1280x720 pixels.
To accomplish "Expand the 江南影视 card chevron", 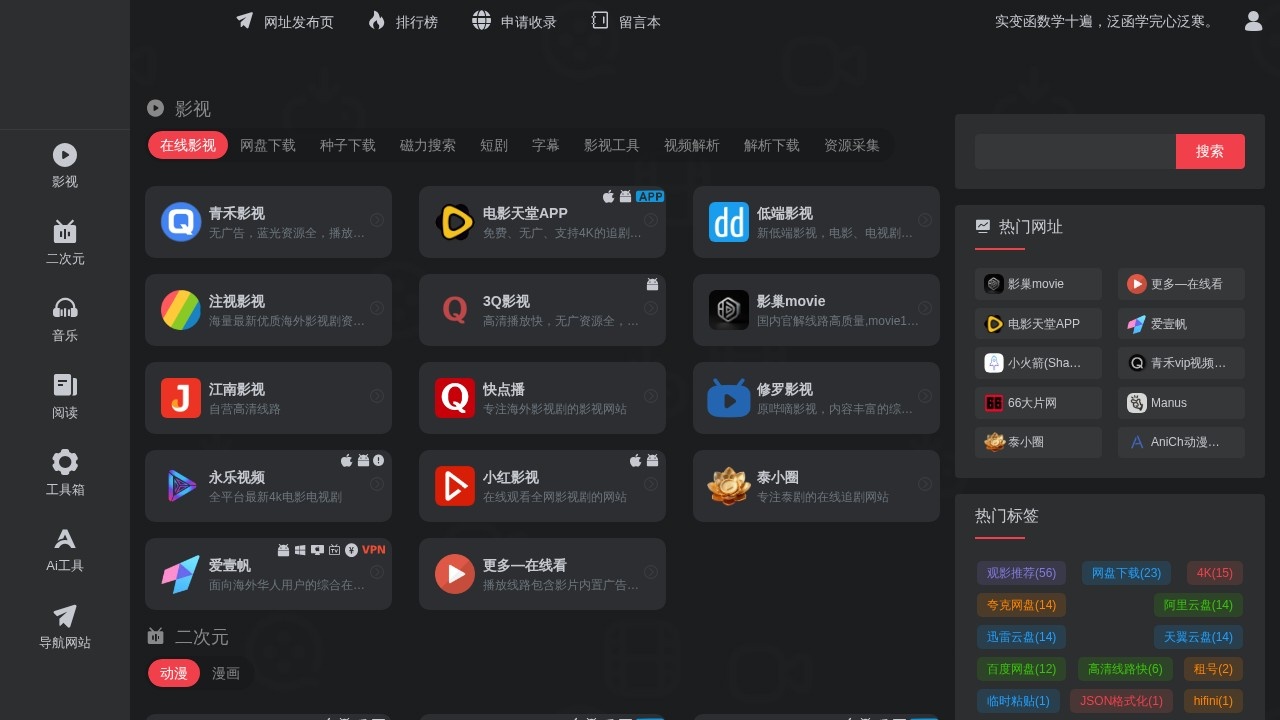I will (x=377, y=398).
